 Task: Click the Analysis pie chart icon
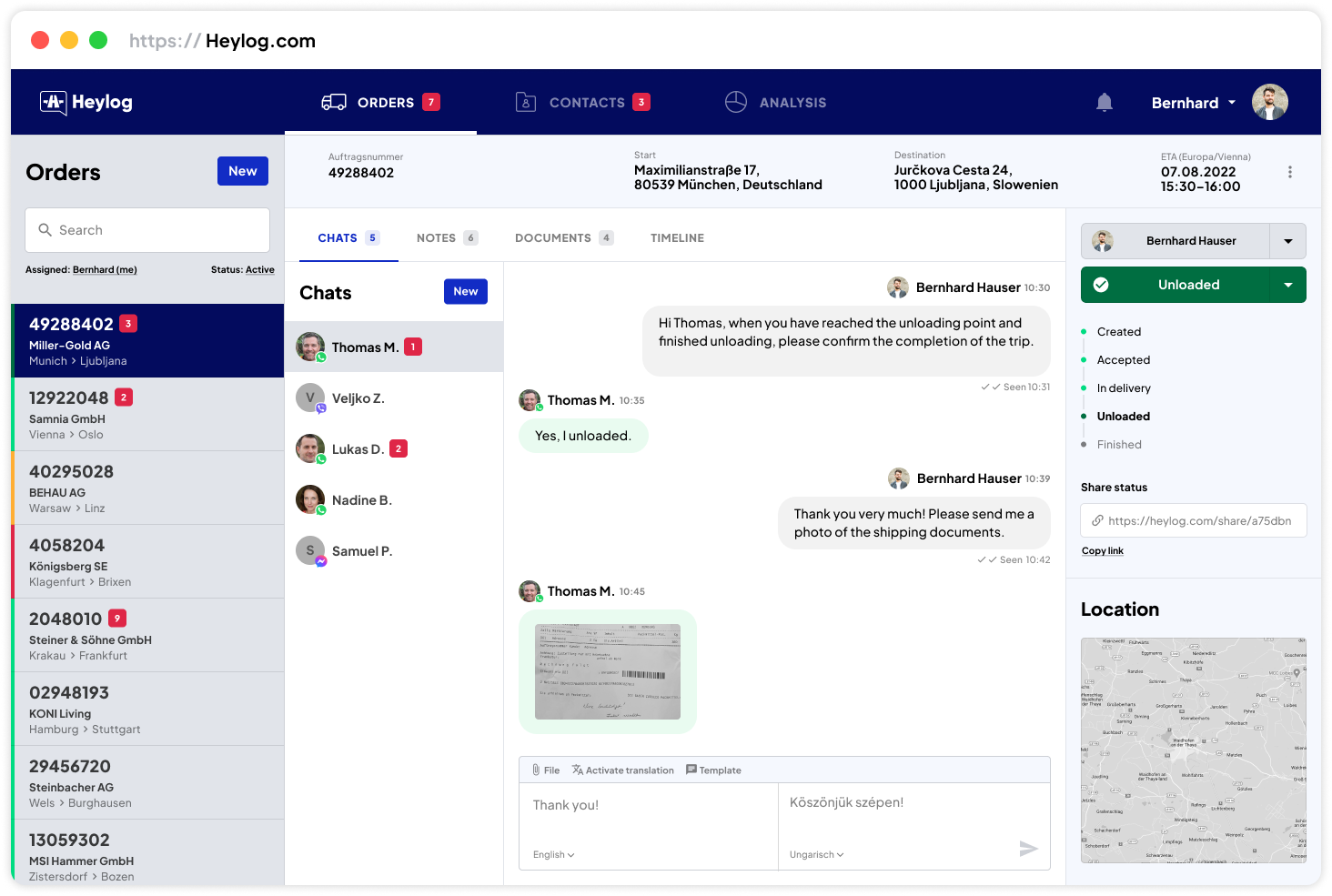735,102
